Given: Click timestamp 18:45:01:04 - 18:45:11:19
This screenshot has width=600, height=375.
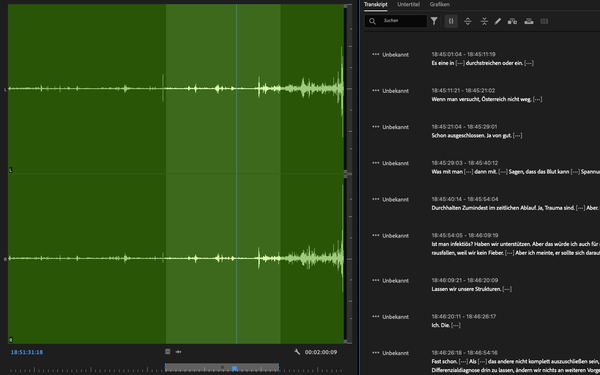Looking at the screenshot, I should (x=463, y=54).
